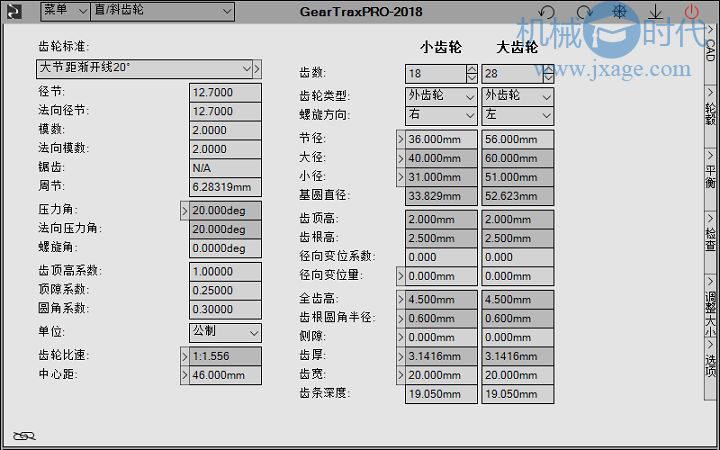Click the 大齿轮 齿数 field showing 28
720x450 pixels.
512,73
